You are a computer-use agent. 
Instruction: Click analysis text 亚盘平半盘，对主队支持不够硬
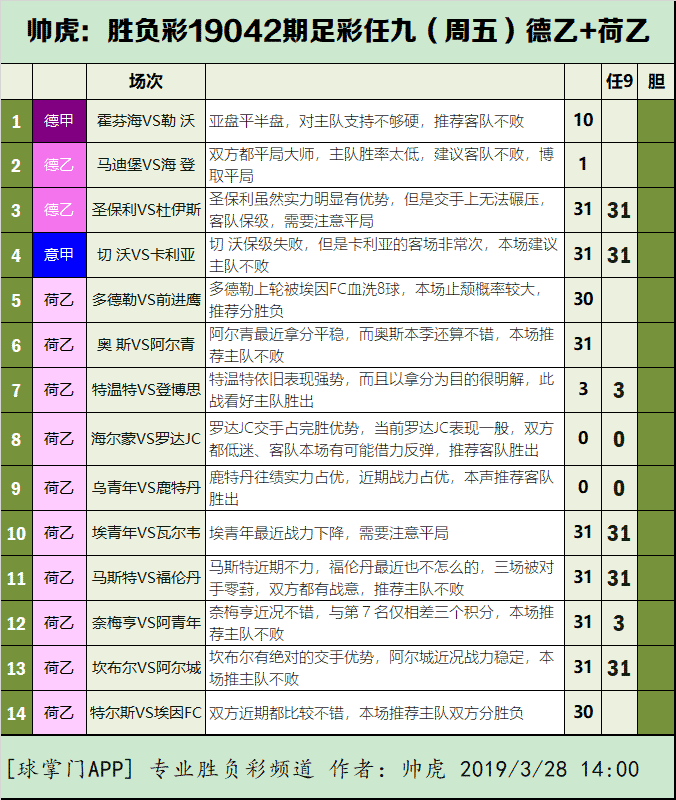(x=314, y=121)
